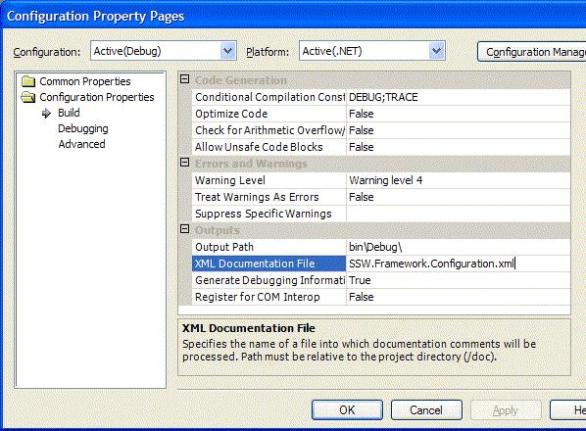Click the empty Suppress Specific Warnings value

pyautogui.click(x=458, y=214)
